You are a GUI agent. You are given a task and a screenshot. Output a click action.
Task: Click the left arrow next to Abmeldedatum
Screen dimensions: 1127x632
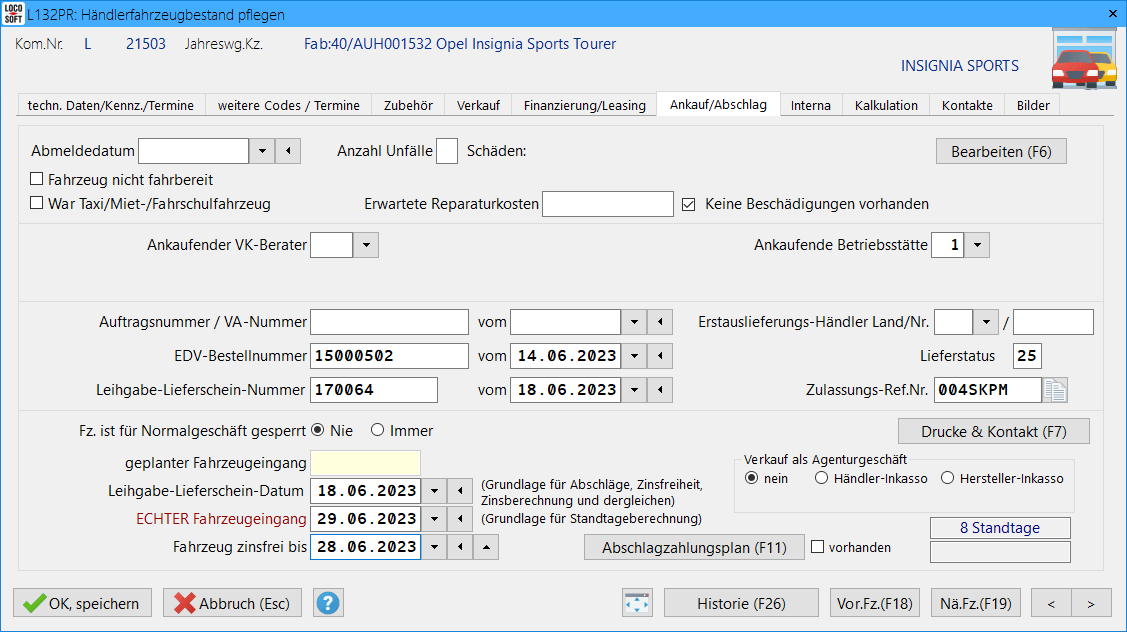pos(288,151)
